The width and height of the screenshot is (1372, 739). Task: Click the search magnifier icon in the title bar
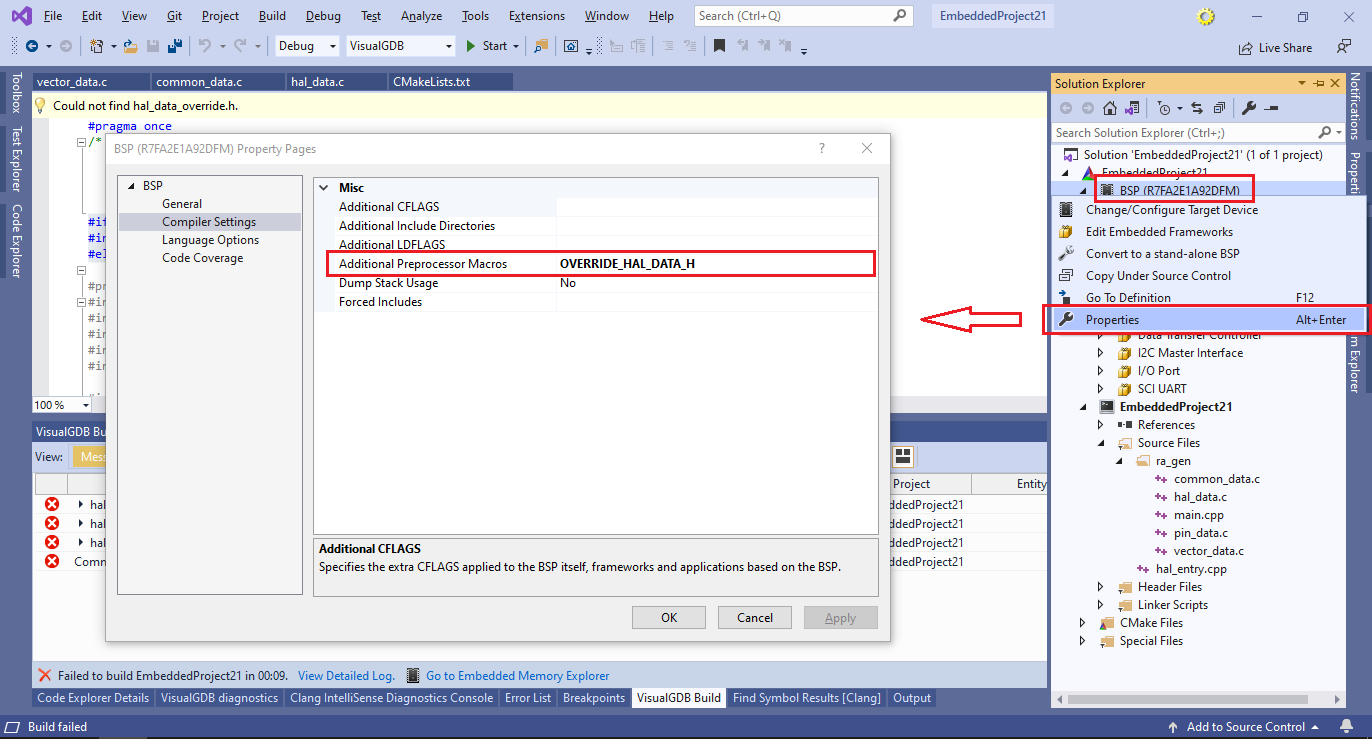(x=900, y=16)
